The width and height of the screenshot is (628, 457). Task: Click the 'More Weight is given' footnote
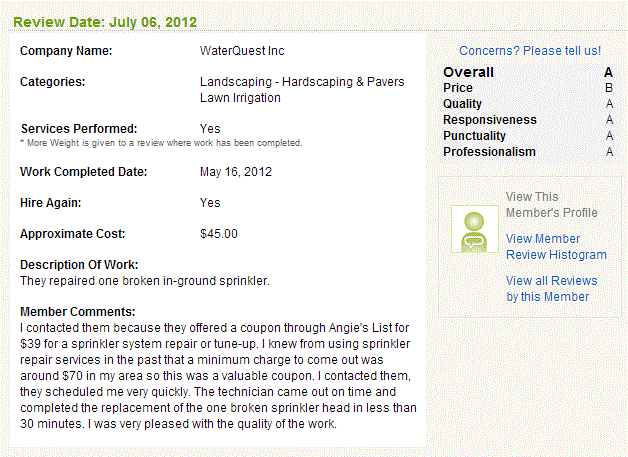[x=161, y=143]
